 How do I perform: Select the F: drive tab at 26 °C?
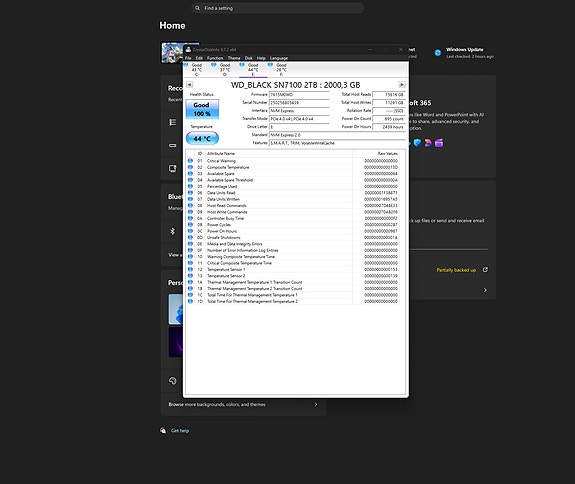(x=281, y=69)
